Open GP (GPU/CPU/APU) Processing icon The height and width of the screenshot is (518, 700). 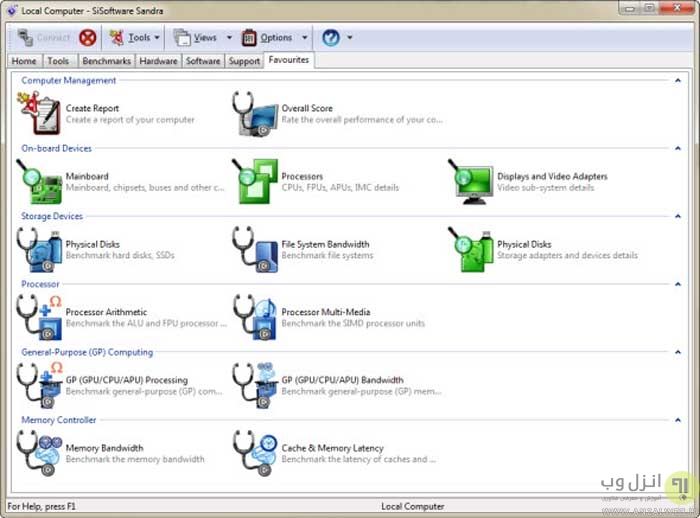39,385
